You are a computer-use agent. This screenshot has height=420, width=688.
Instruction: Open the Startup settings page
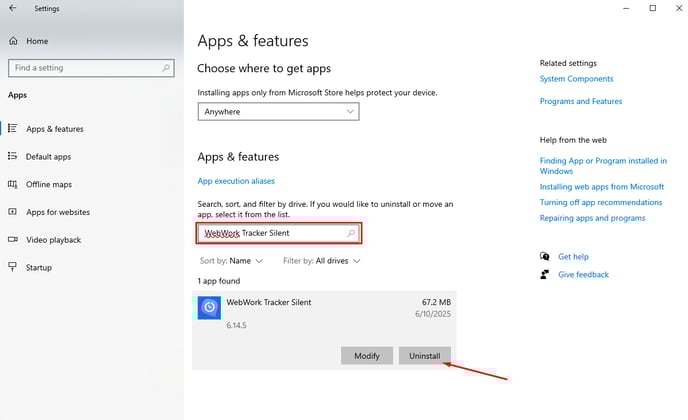point(39,267)
